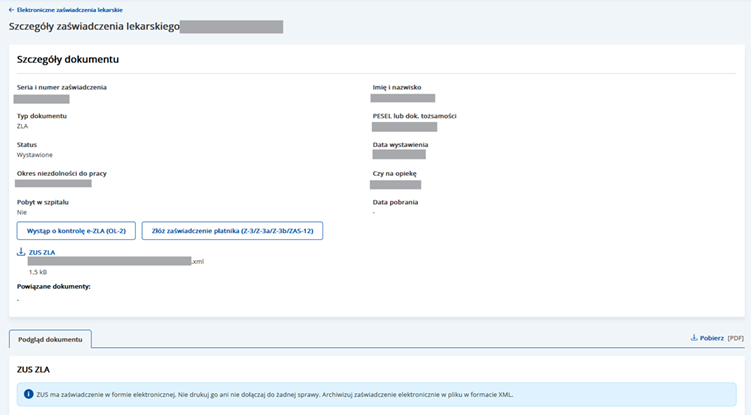
Task: Click the 1,5 kB file size text
Action: click(38, 271)
